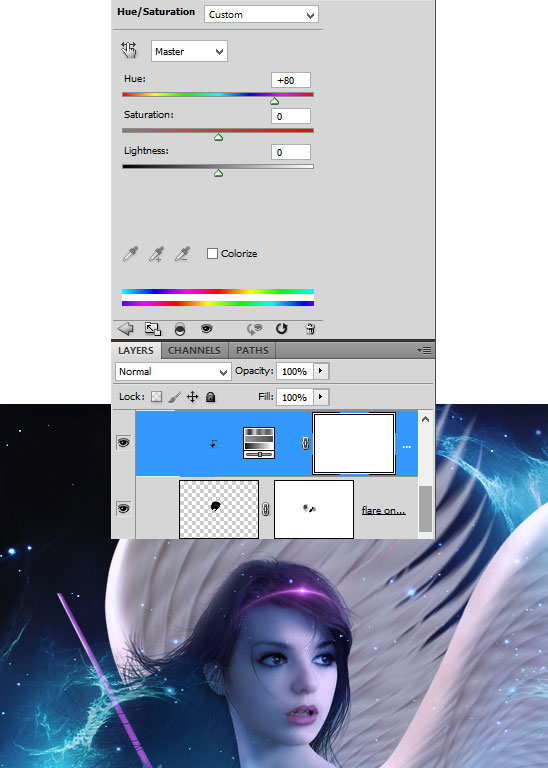
Task: Select the flare layer's mask thumbnail
Action: [314, 509]
